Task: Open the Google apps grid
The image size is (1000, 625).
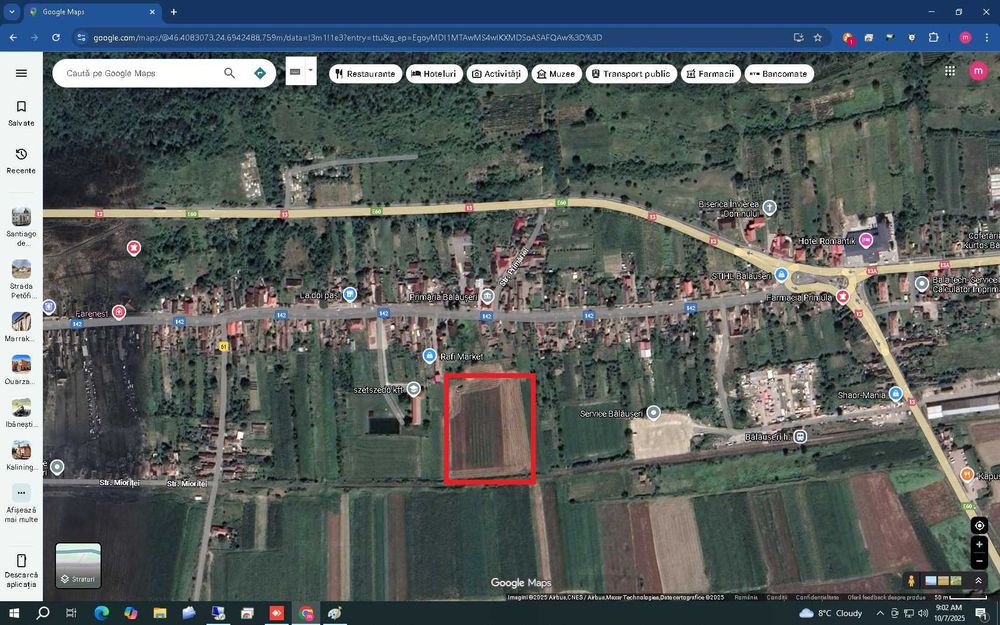Action: (950, 71)
